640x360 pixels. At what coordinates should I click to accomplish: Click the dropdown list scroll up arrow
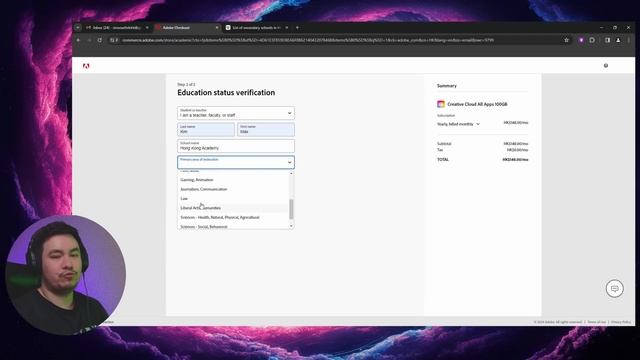pos(291,173)
